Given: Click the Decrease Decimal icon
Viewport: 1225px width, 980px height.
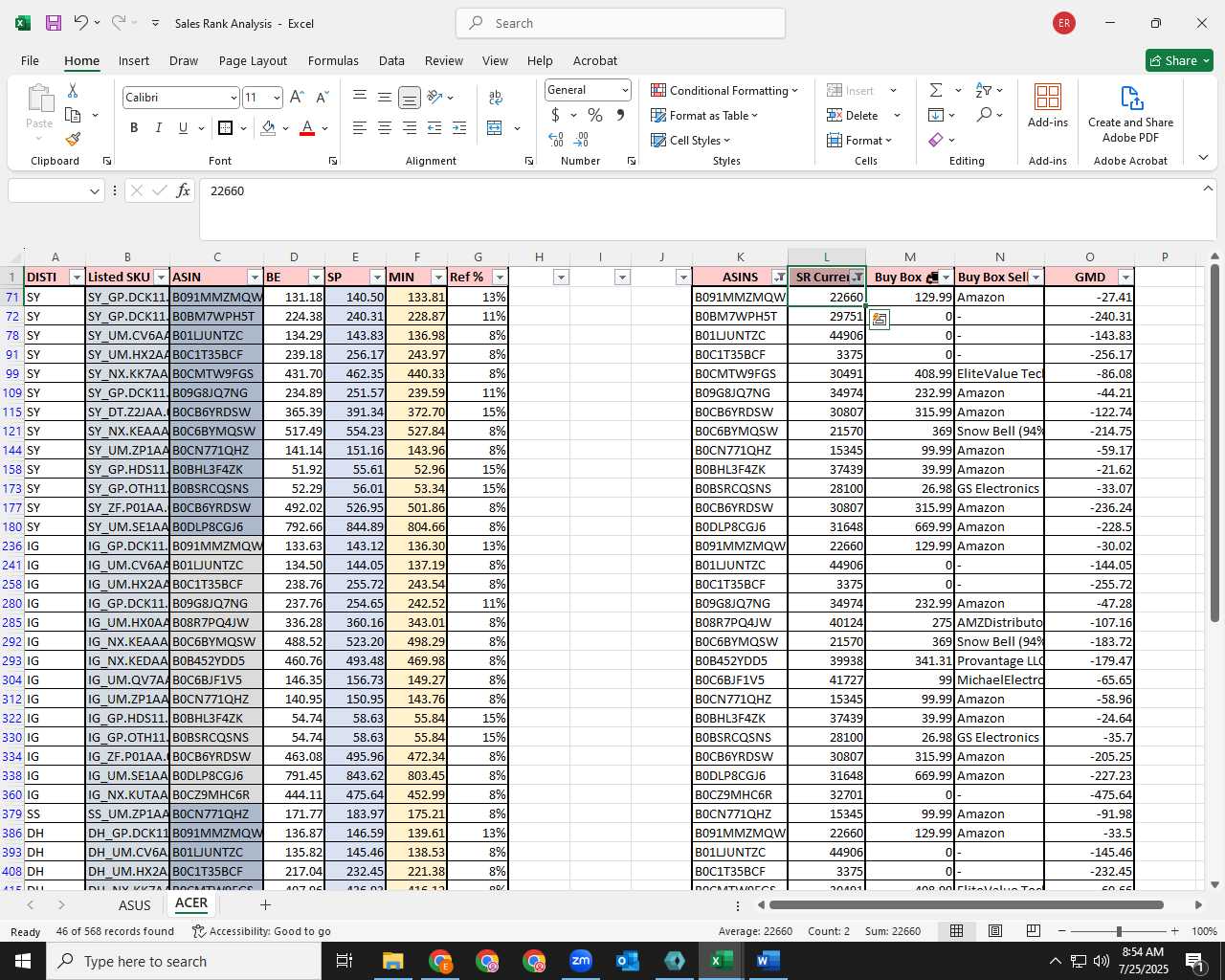Looking at the screenshot, I should (581, 140).
